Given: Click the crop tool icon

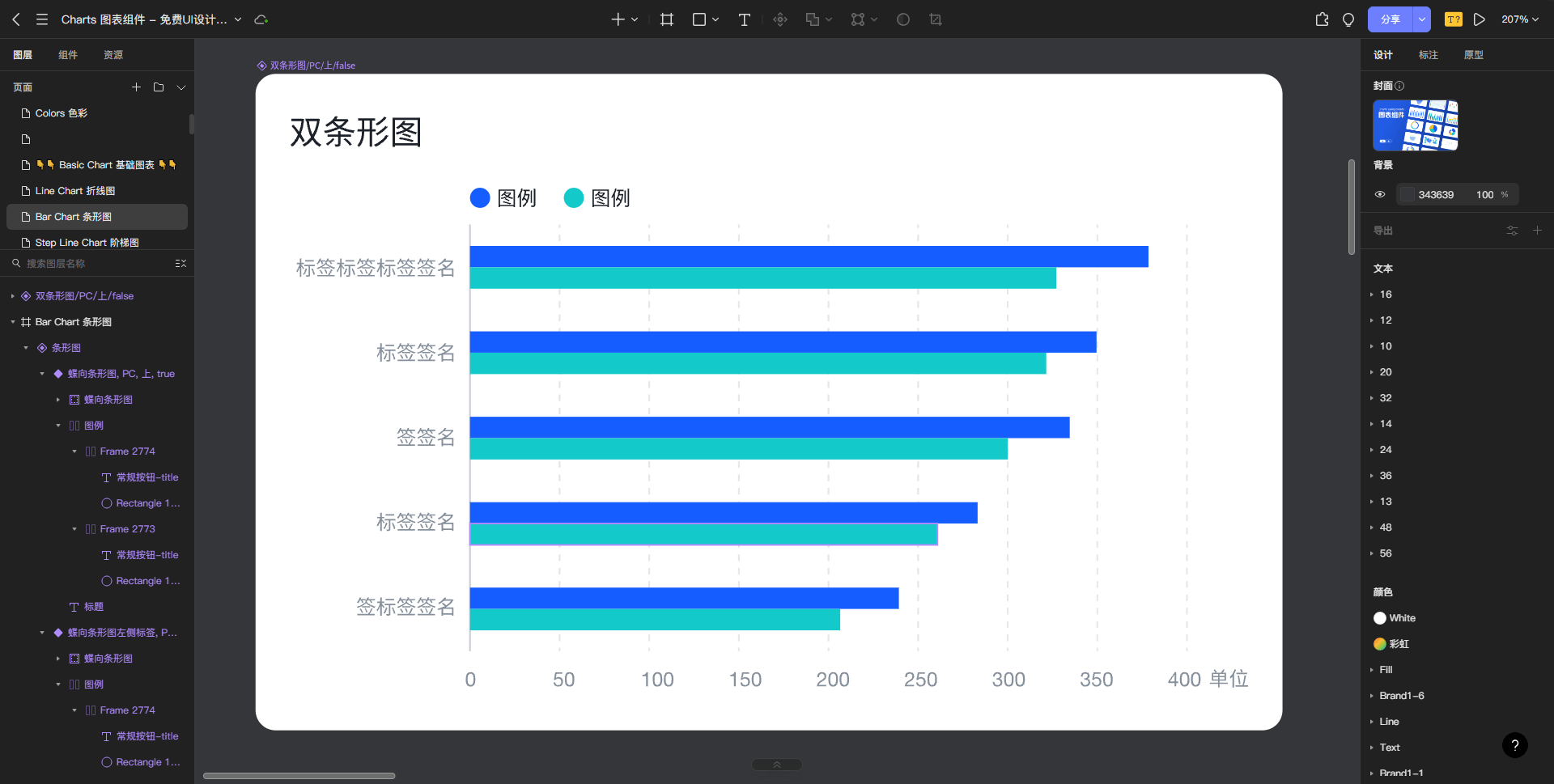Looking at the screenshot, I should pyautogui.click(x=936, y=19).
